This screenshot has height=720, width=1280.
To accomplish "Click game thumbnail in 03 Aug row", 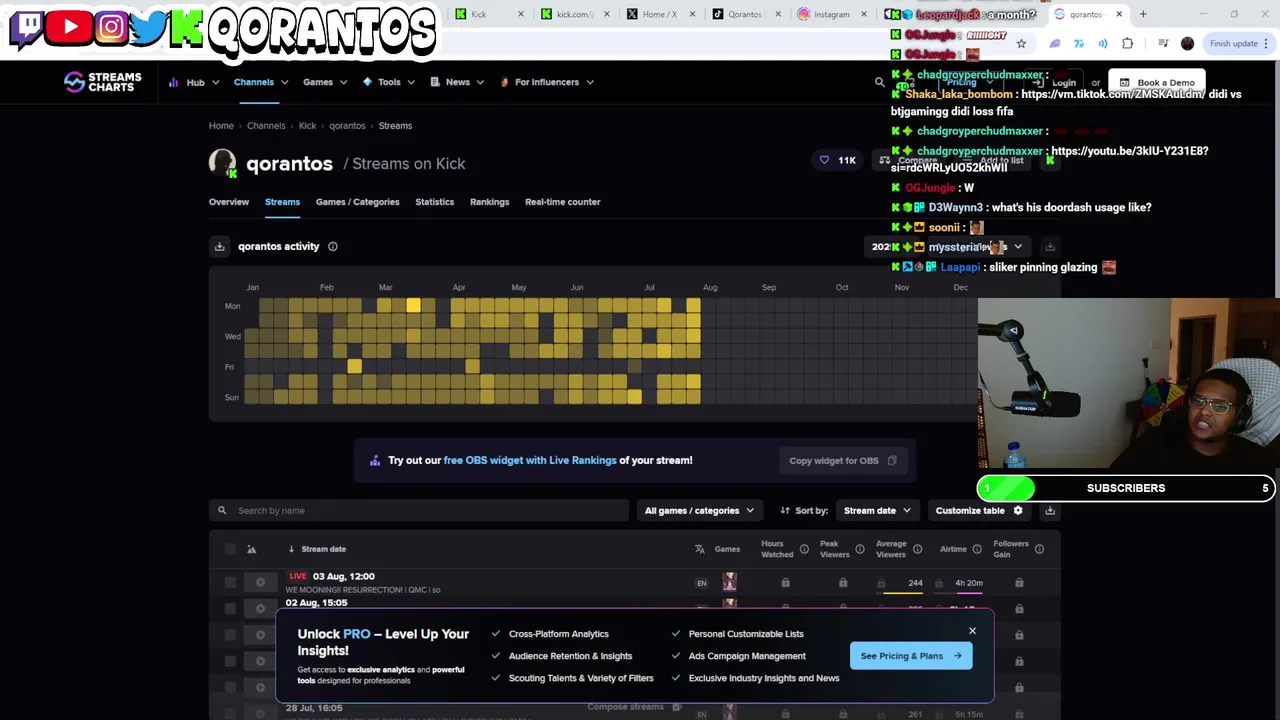I will (x=729, y=582).
